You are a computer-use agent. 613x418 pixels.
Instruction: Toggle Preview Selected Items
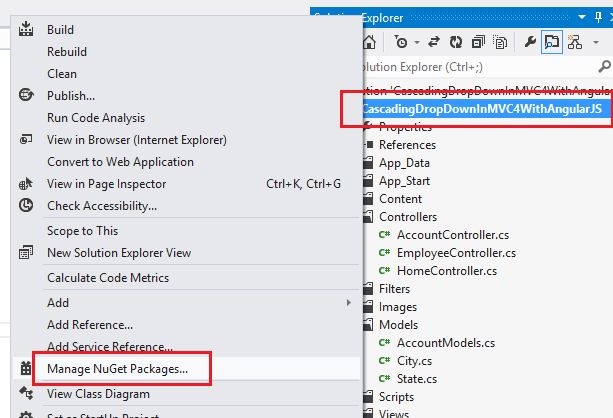(x=552, y=43)
